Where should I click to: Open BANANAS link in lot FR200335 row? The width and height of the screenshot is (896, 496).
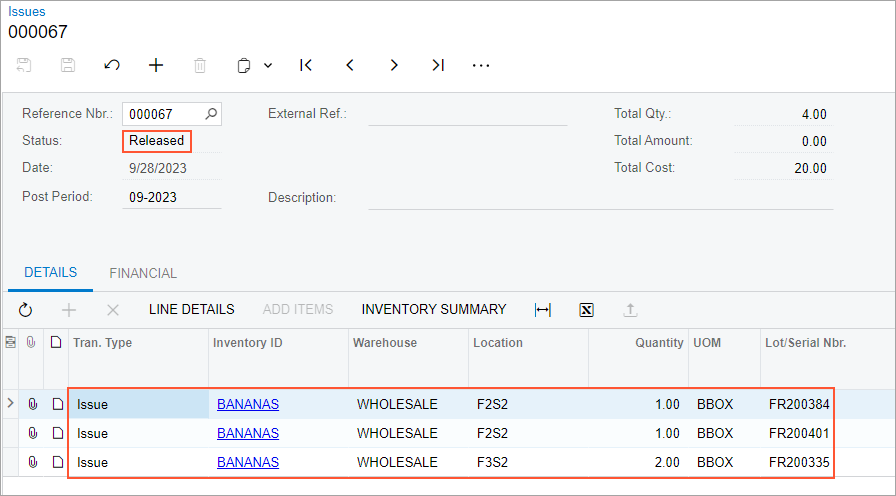click(248, 462)
